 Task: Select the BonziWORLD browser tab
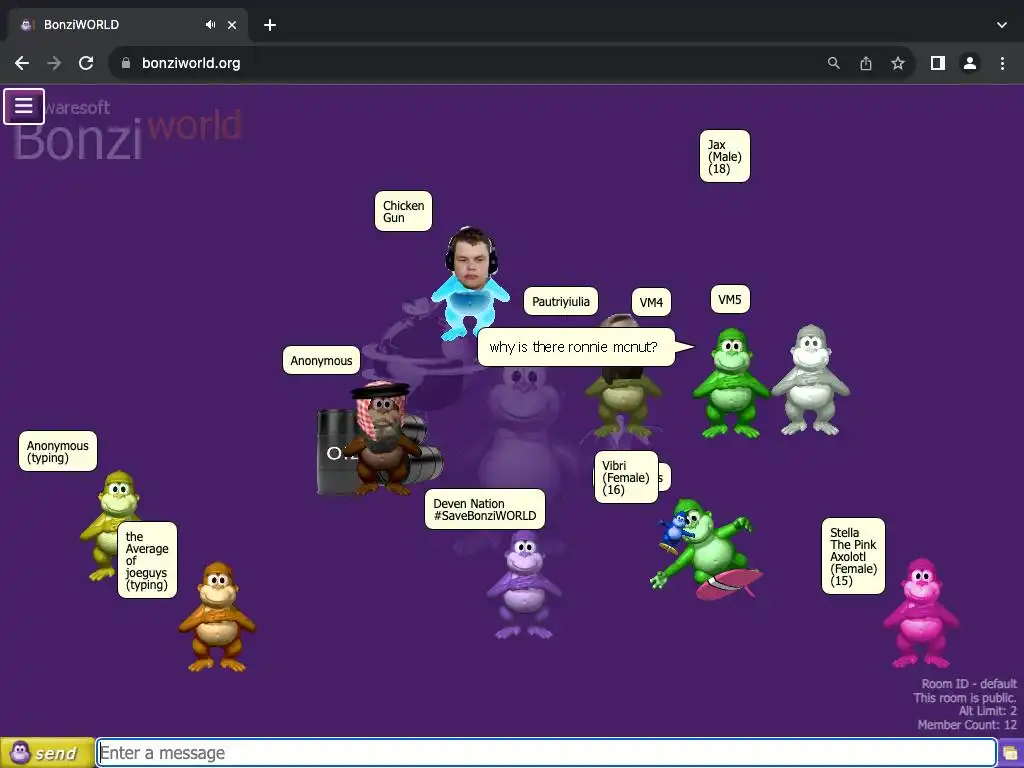point(128,25)
